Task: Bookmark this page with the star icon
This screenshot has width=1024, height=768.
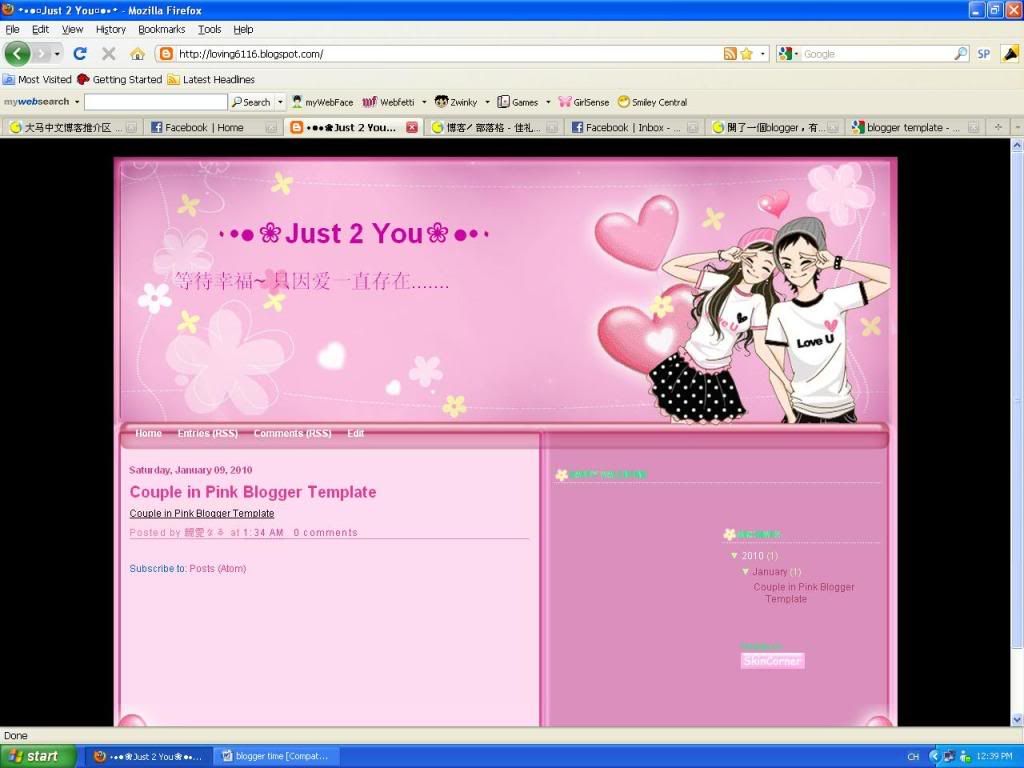Action: coord(746,54)
